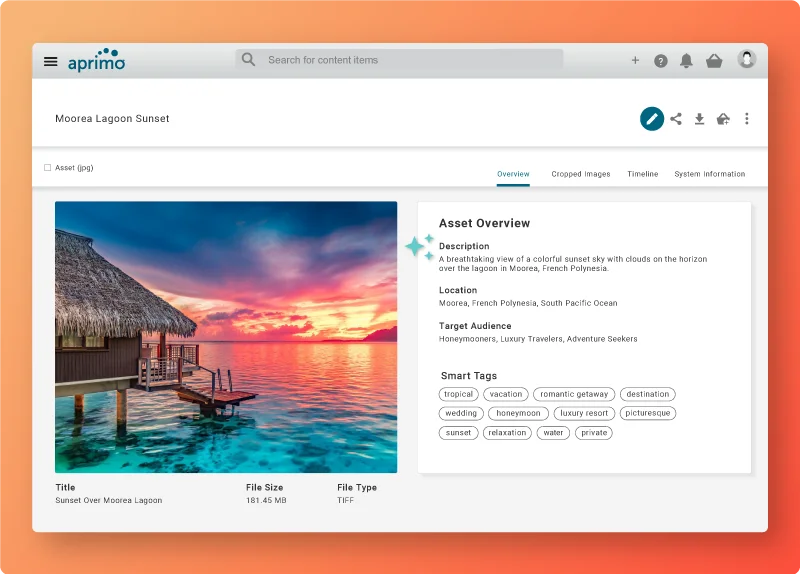Select the destination smart tag

tap(647, 394)
